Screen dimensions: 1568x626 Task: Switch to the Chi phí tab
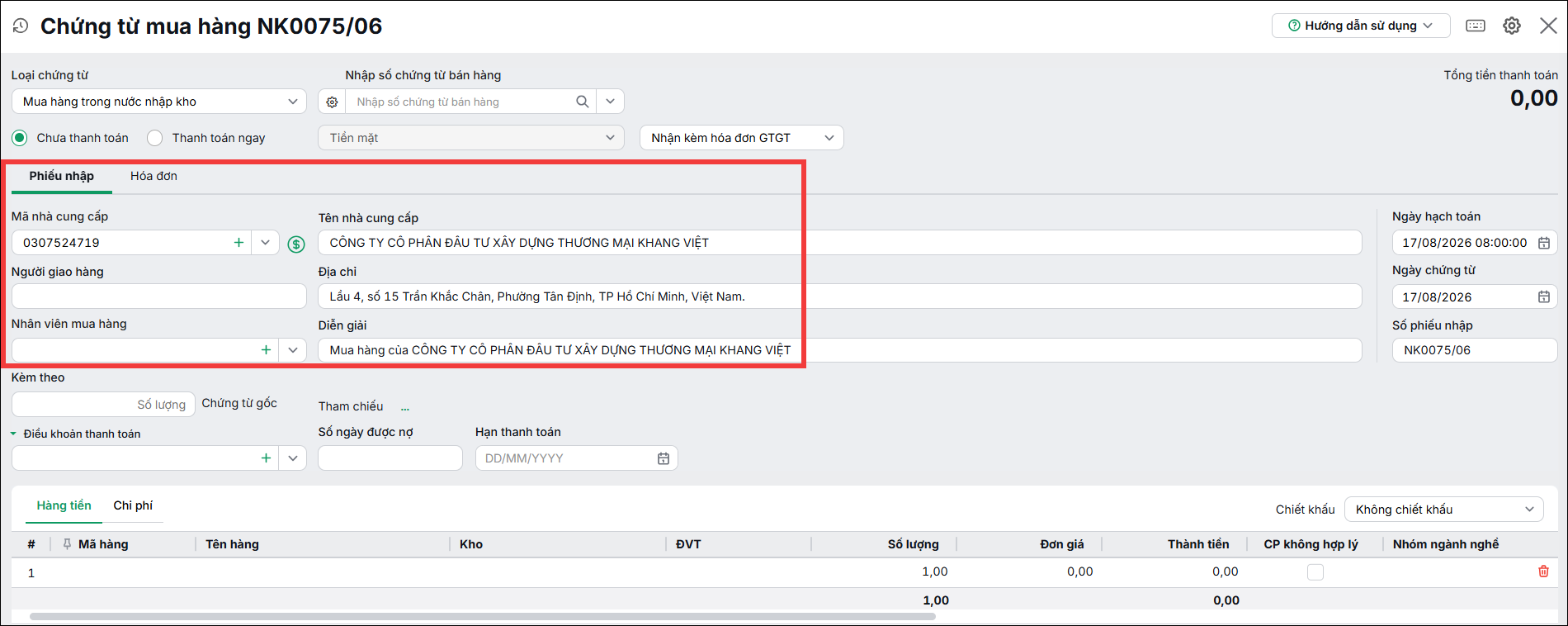[133, 505]
